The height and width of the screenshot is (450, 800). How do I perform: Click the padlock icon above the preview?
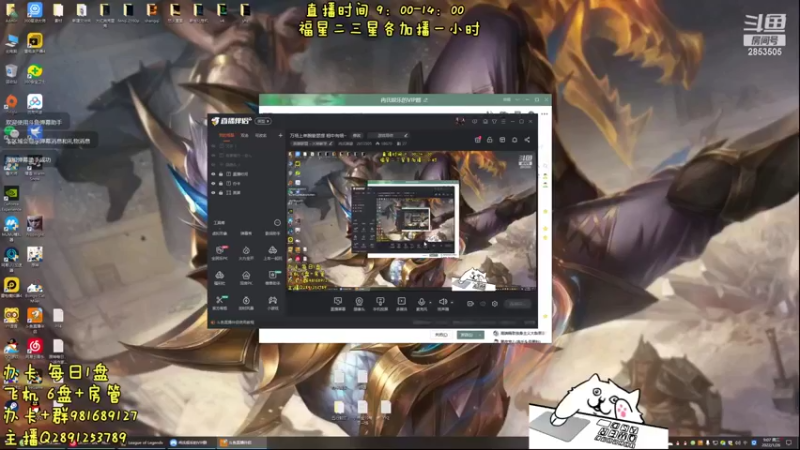point(490,140)
